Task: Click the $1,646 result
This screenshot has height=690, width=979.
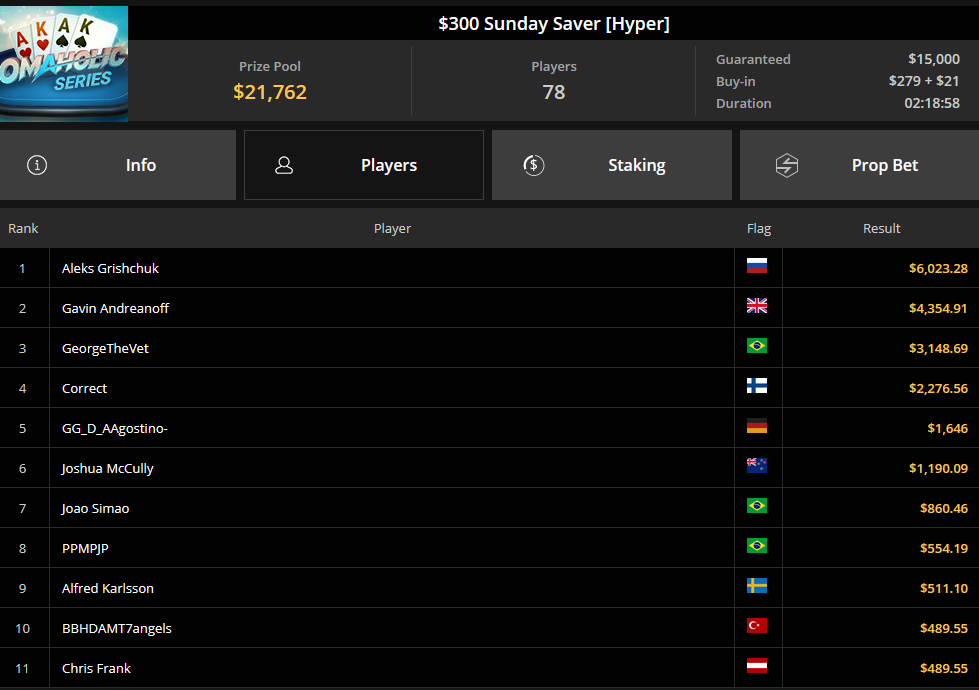Action: click(x=947, y=428)
